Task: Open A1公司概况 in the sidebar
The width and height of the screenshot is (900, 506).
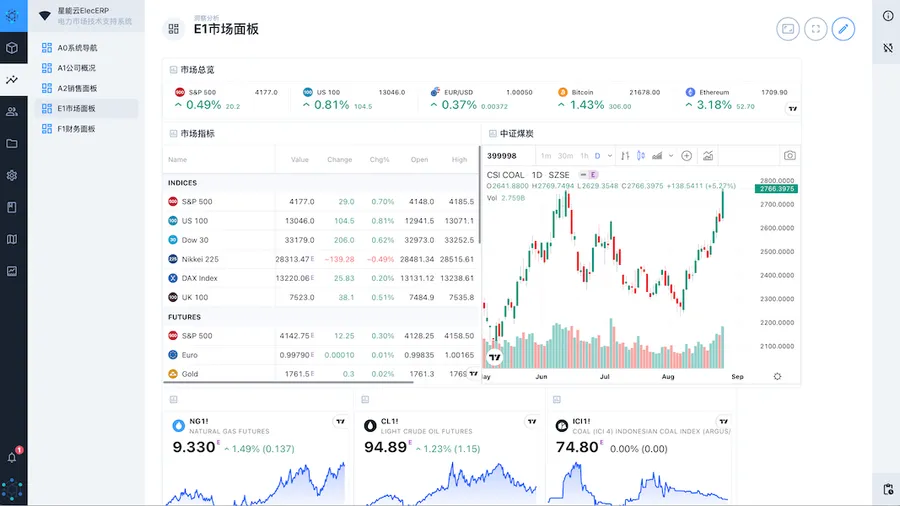Action: coord(86,68)
